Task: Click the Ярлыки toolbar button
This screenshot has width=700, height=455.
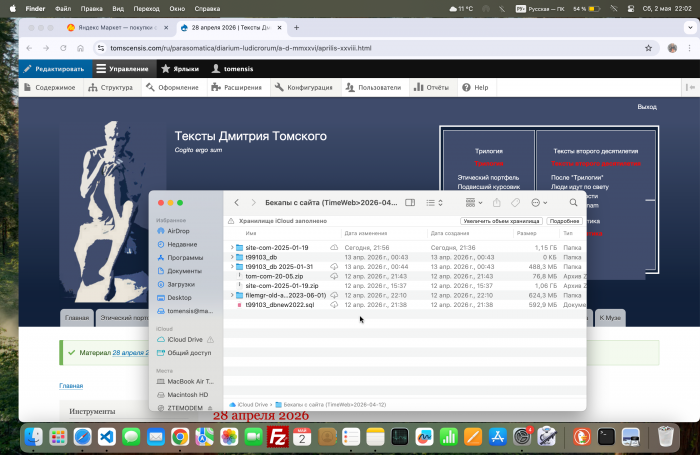Action: click(180, 69)
